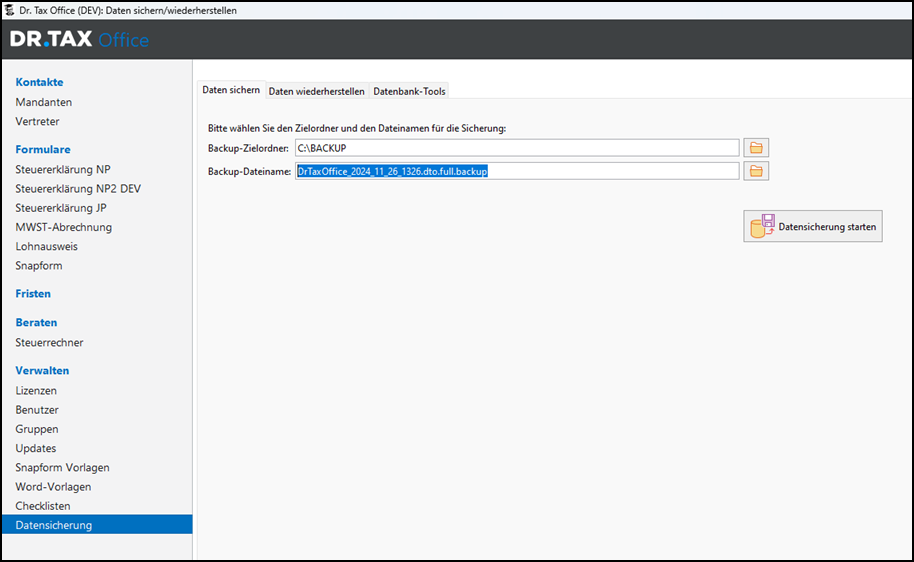
Task: Click into the Backup-Zielordner field
Action: pos(517,148)
